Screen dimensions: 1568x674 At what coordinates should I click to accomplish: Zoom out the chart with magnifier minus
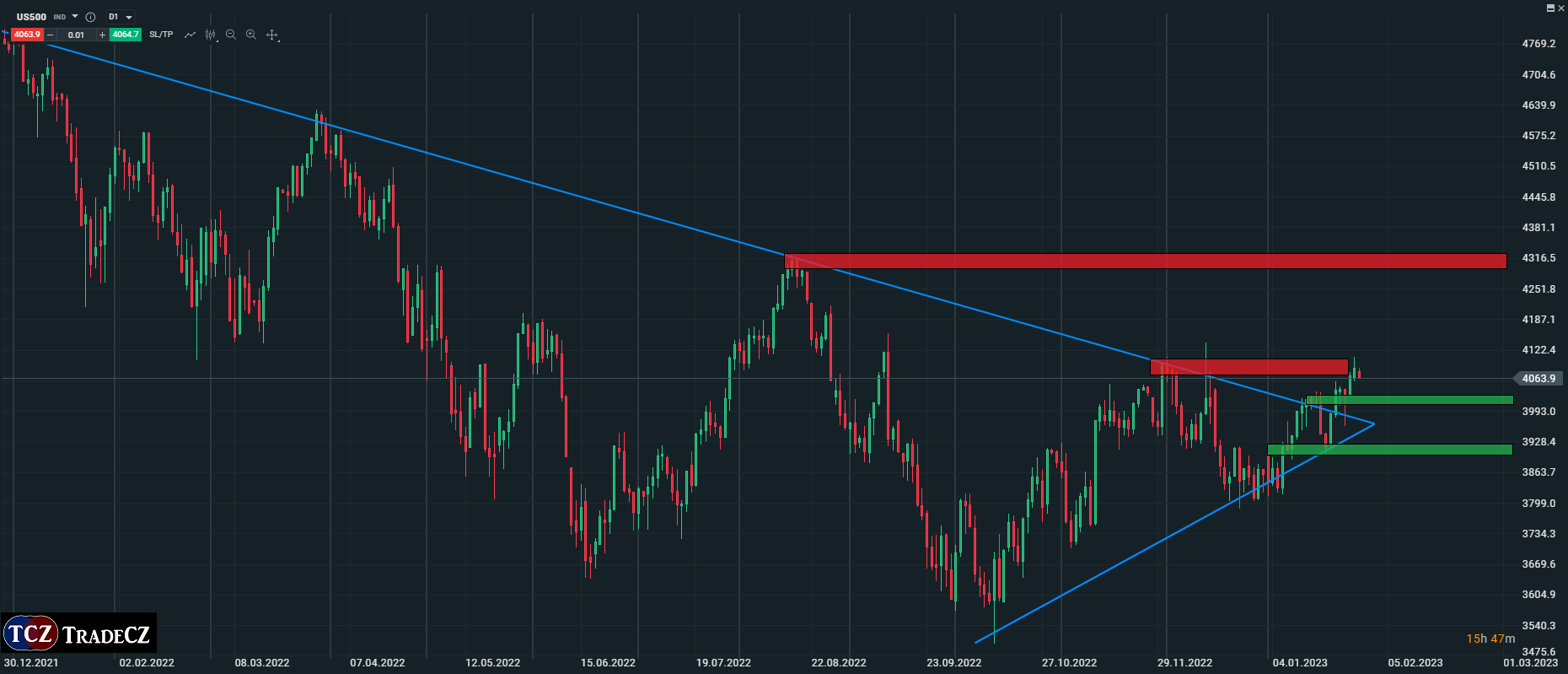pos(231,35)
